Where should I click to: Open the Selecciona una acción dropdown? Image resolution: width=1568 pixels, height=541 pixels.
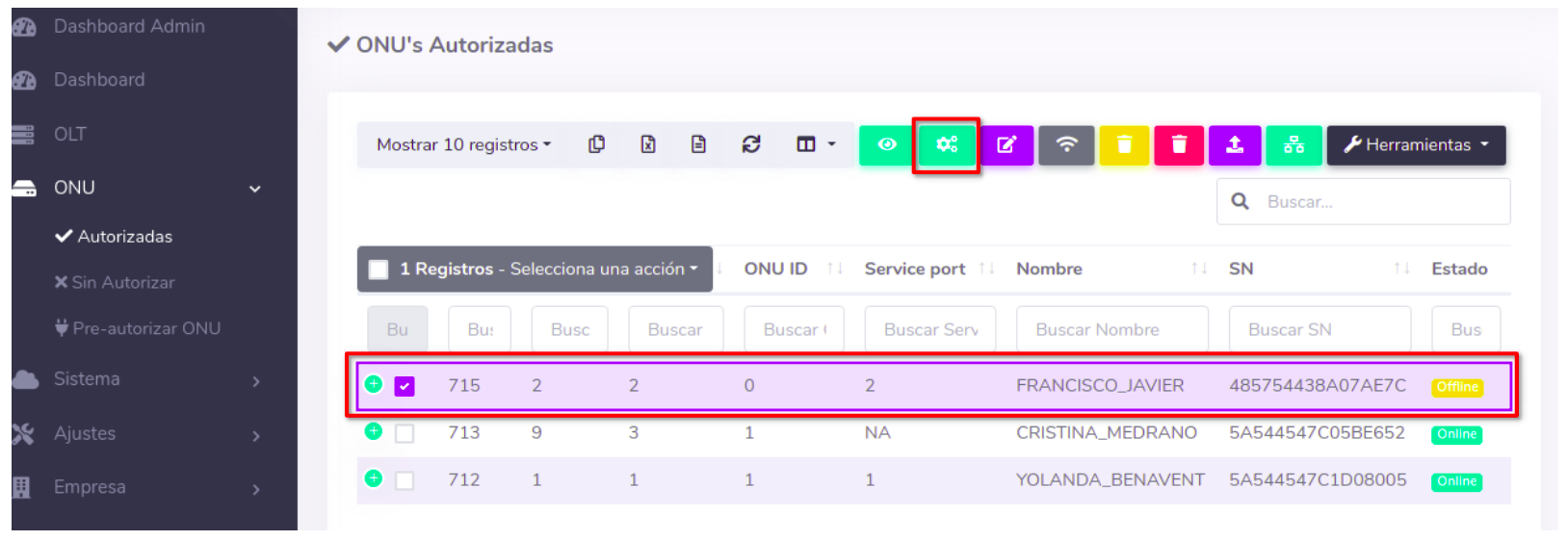pos(603,270)
